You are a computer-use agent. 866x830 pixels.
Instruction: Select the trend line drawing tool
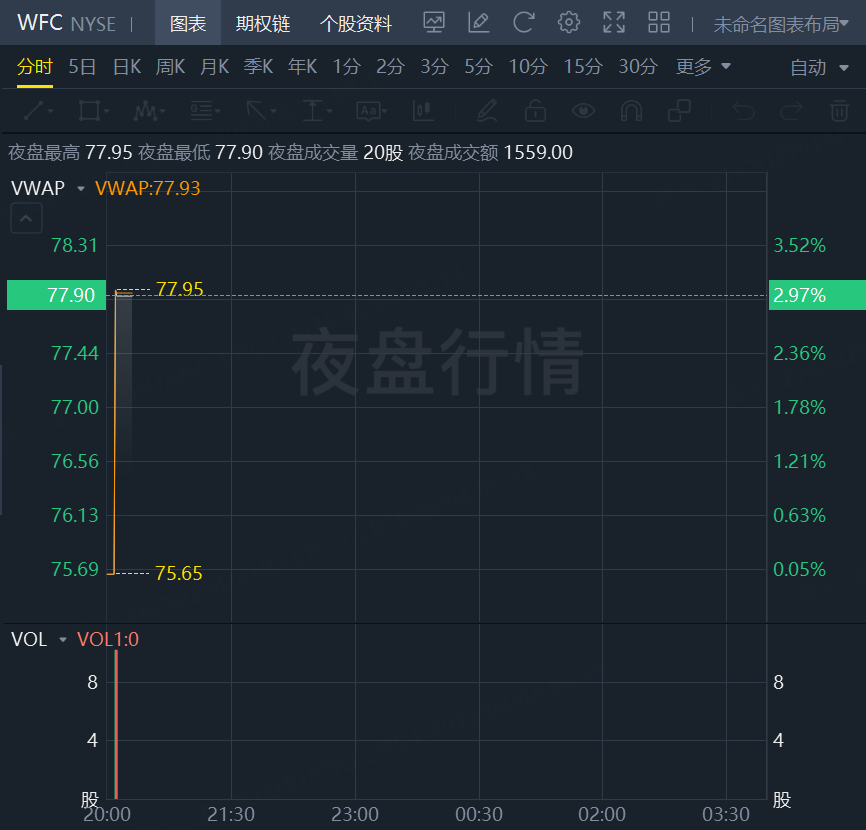[38, 110]
